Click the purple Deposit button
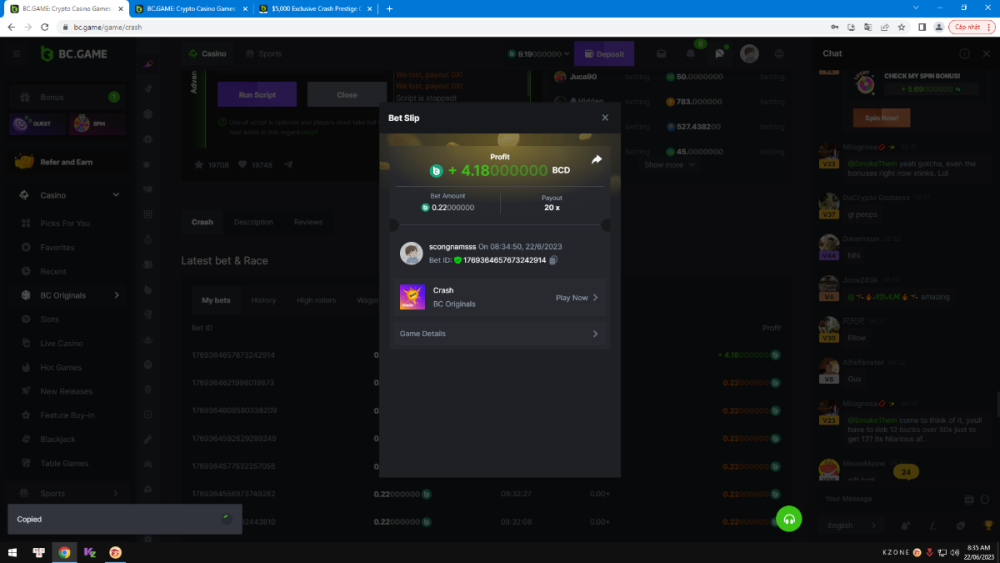1000x563 pixels. pyautogui.click(x=604, y=54)
